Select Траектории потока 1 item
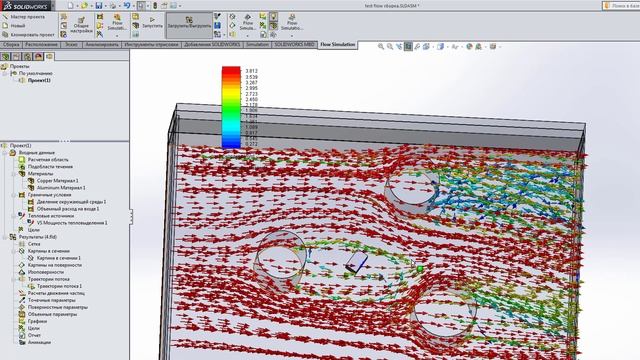640x360 pixels. pyautogui.click(x=60, y=286)
